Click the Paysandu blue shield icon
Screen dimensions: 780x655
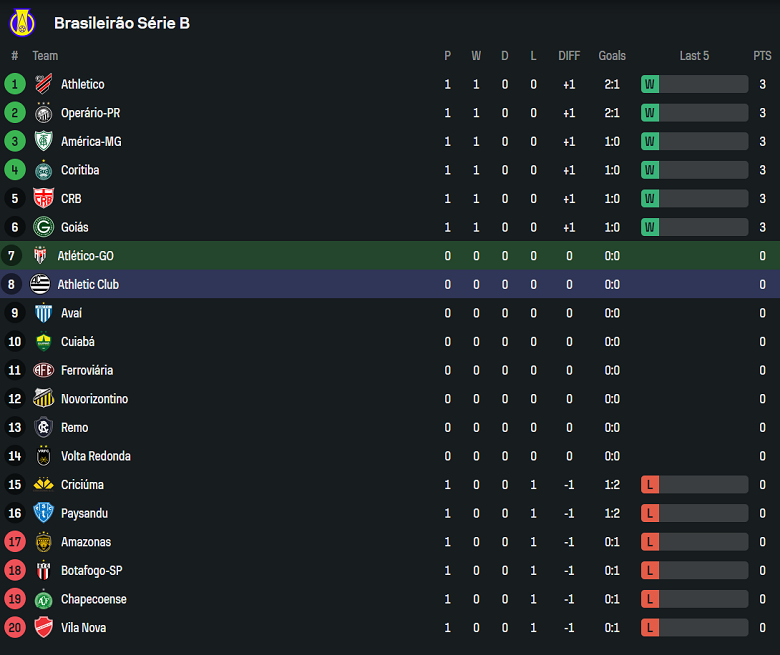tap(43, 513)
